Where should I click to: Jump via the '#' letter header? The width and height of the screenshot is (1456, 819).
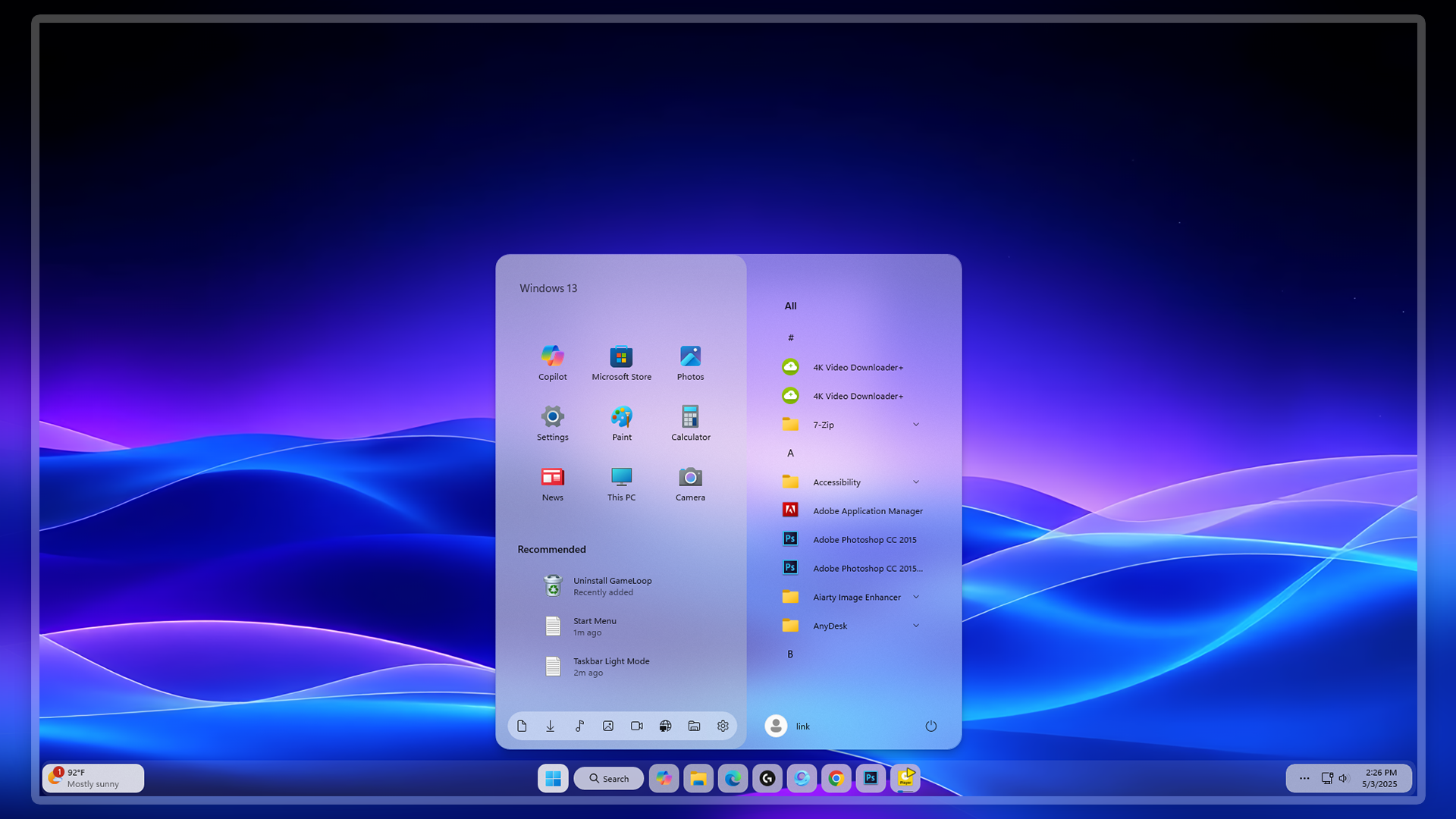(x=790, y=337)
